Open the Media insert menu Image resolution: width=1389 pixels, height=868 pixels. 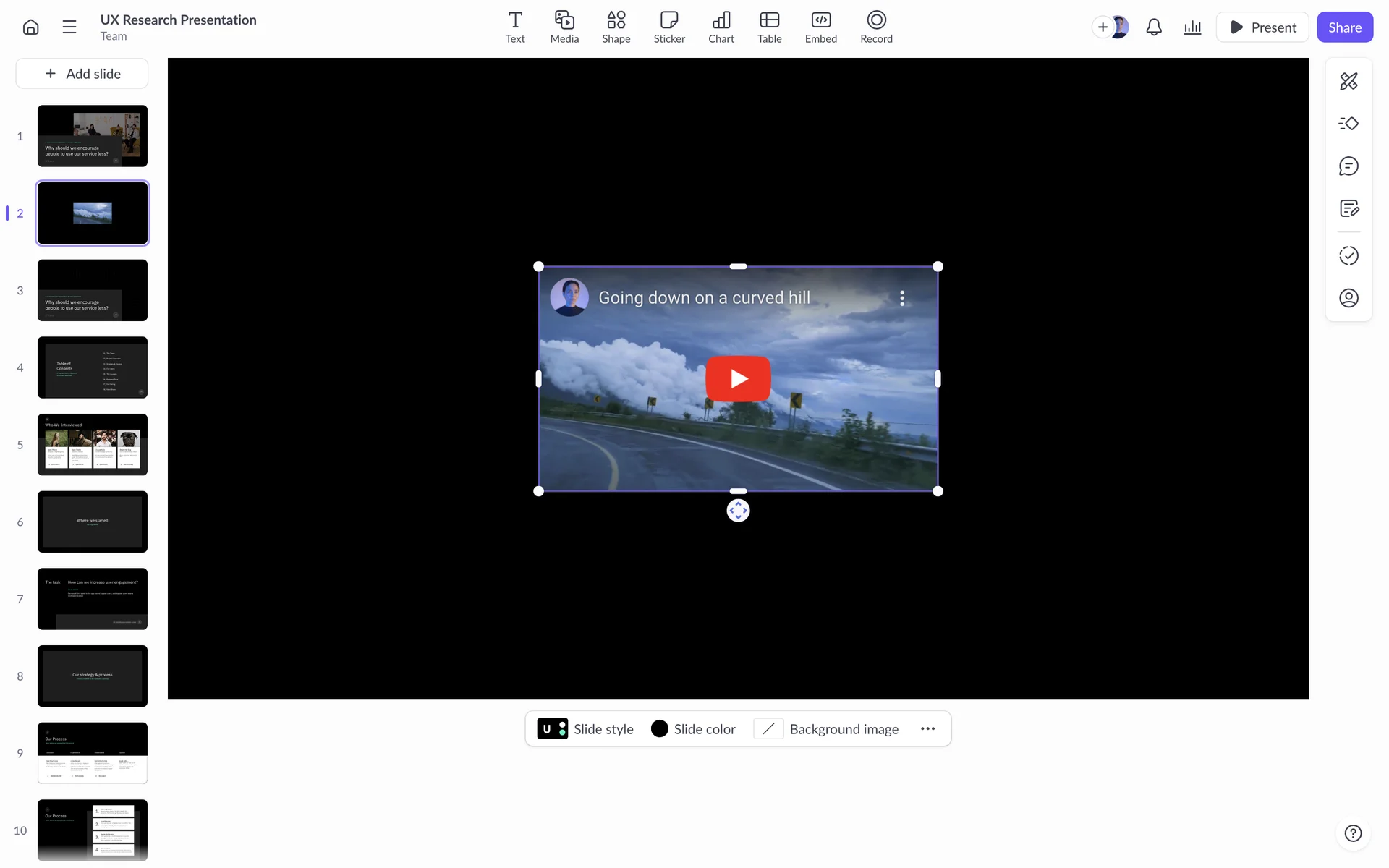564,27
